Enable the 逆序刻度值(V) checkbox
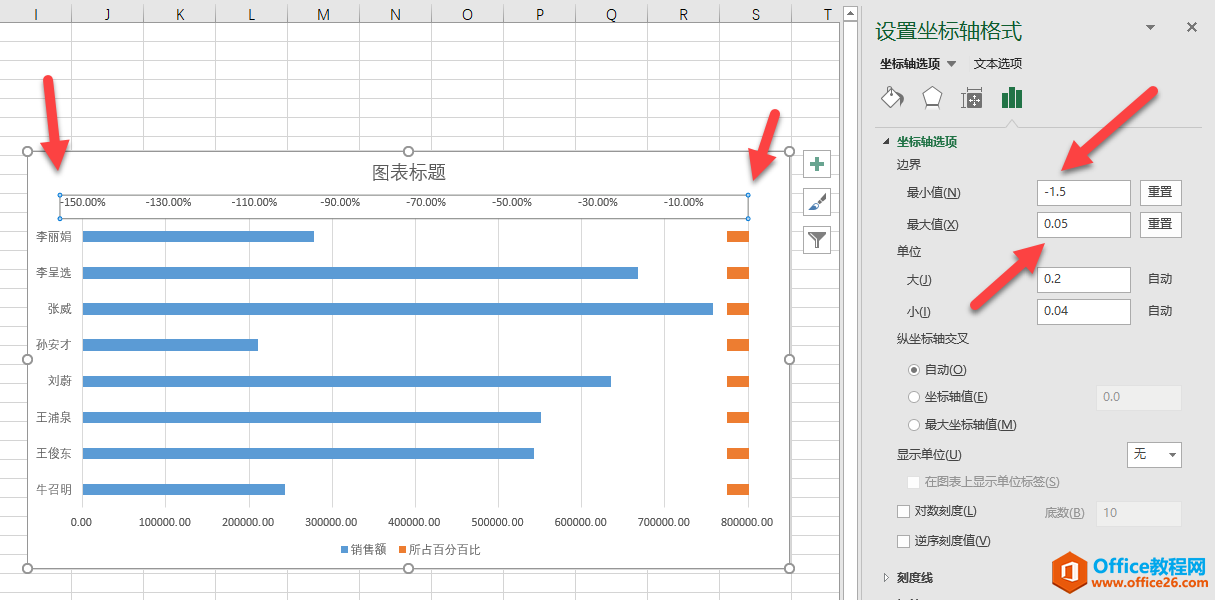 [904, 541]
